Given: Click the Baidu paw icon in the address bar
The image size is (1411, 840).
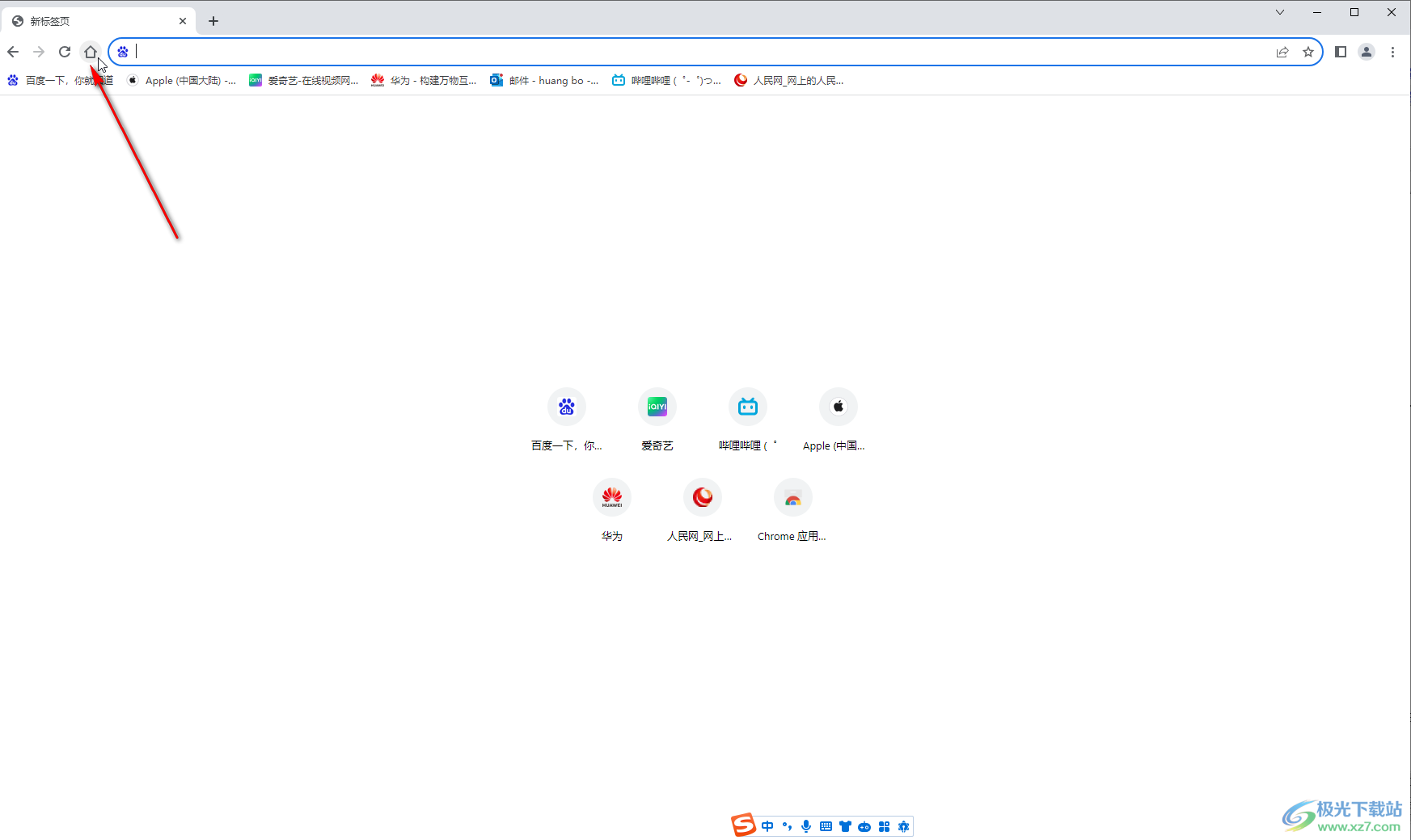Looking at the screenshot, I should [x=123, y=52].
